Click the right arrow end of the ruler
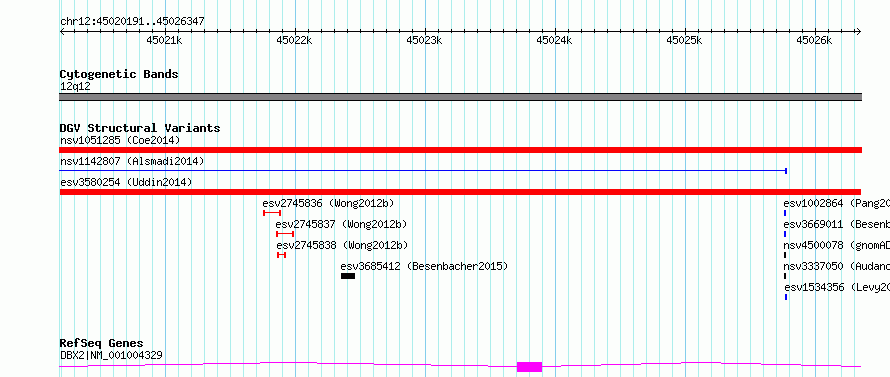Screen dimensions: 890x377 [x=858, y=31]
